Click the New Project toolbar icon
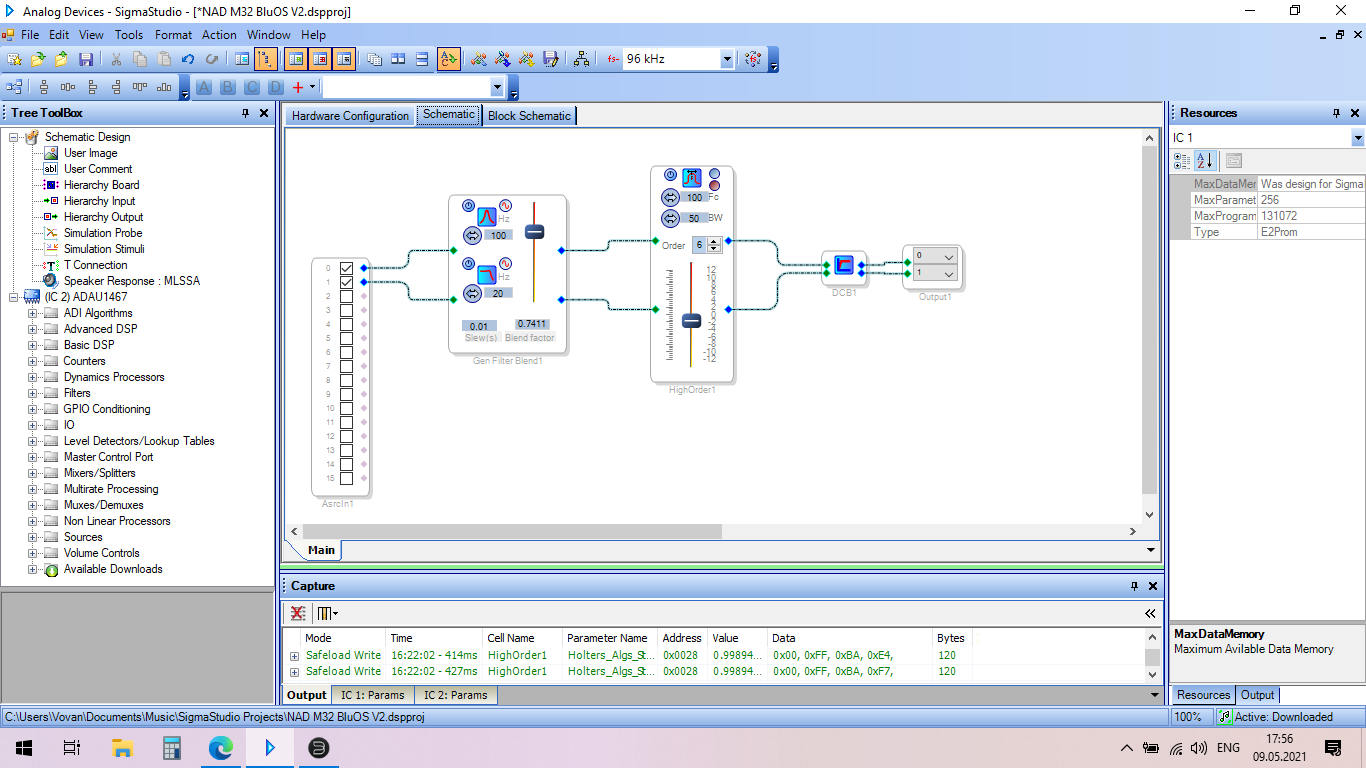The image size is (1366, 768). pyautogui.click(x=14, y=59)
